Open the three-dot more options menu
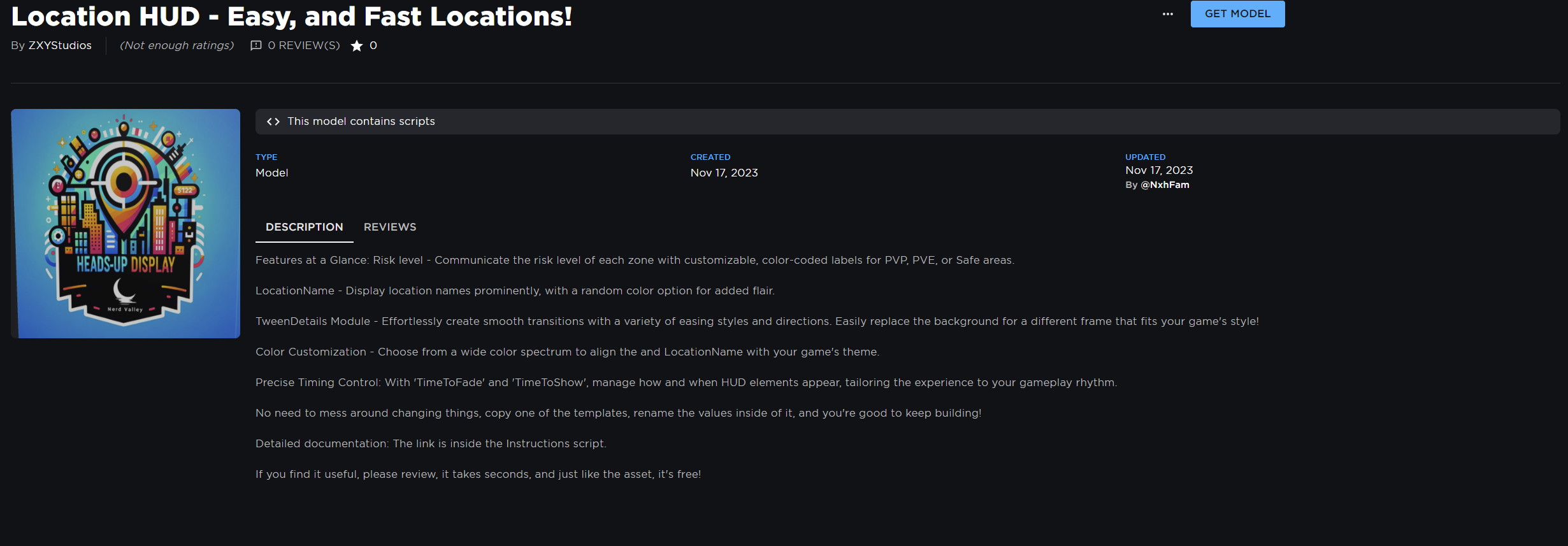Viewport: 1568px width, 546px height. point(1167,14)
